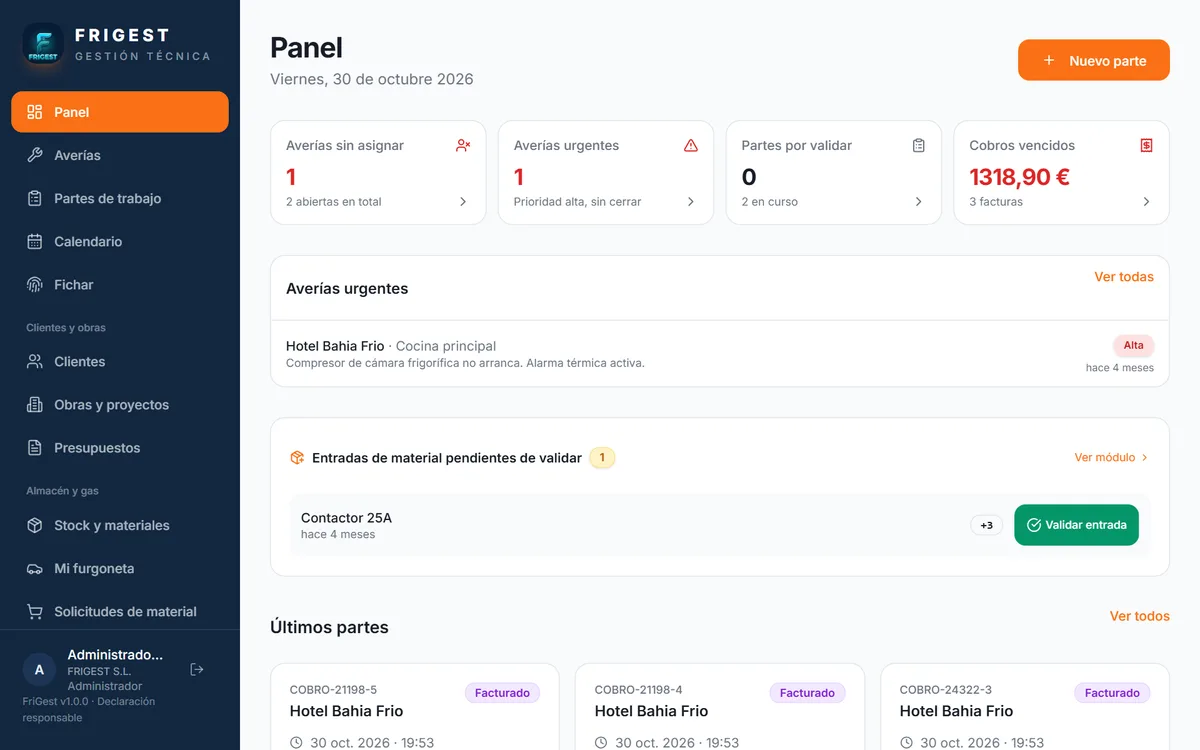The width and height of the screenshot is (1200, 750).
Task: Click the warning triangle on Averías urgentes card
Action: (691, 146)
